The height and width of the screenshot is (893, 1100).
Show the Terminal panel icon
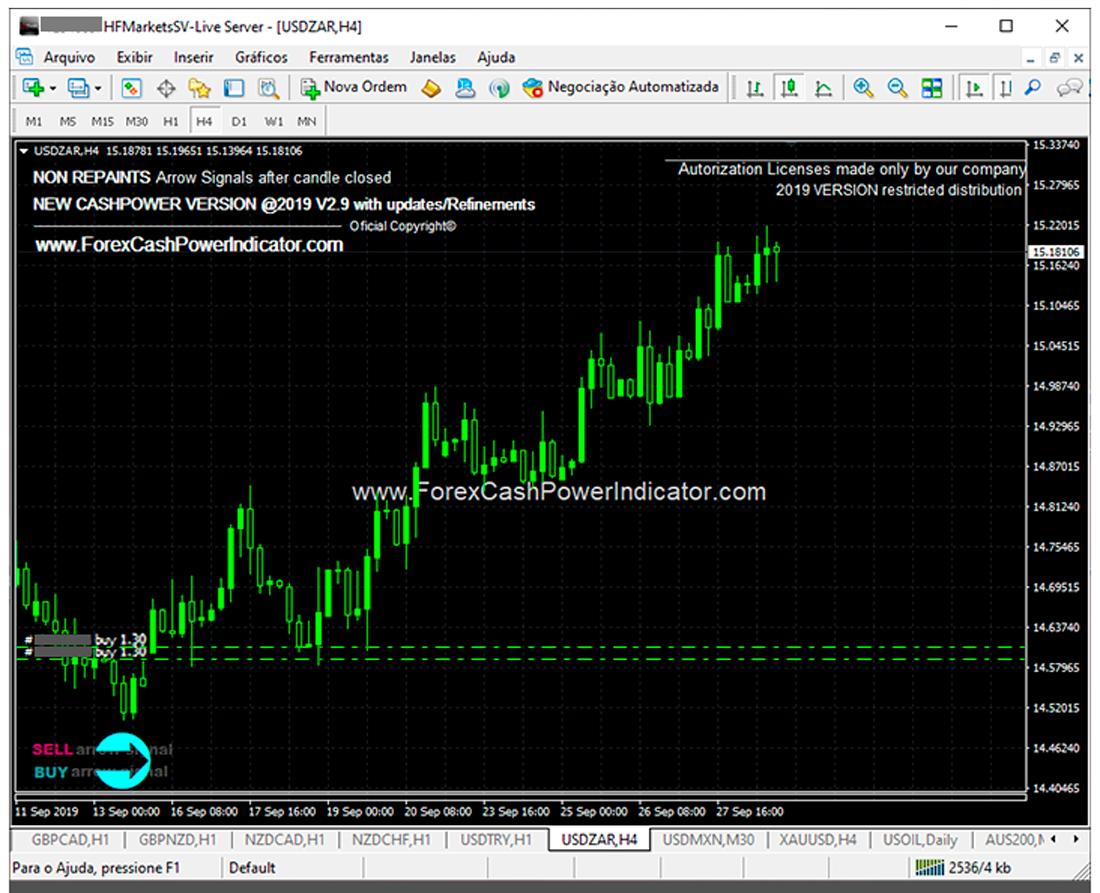tap(234, 88)
